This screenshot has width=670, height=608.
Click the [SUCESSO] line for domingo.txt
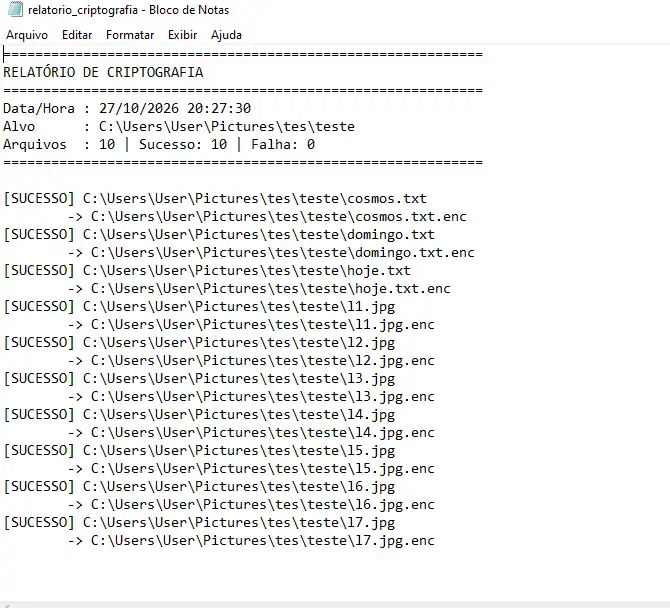coord(219,235)
